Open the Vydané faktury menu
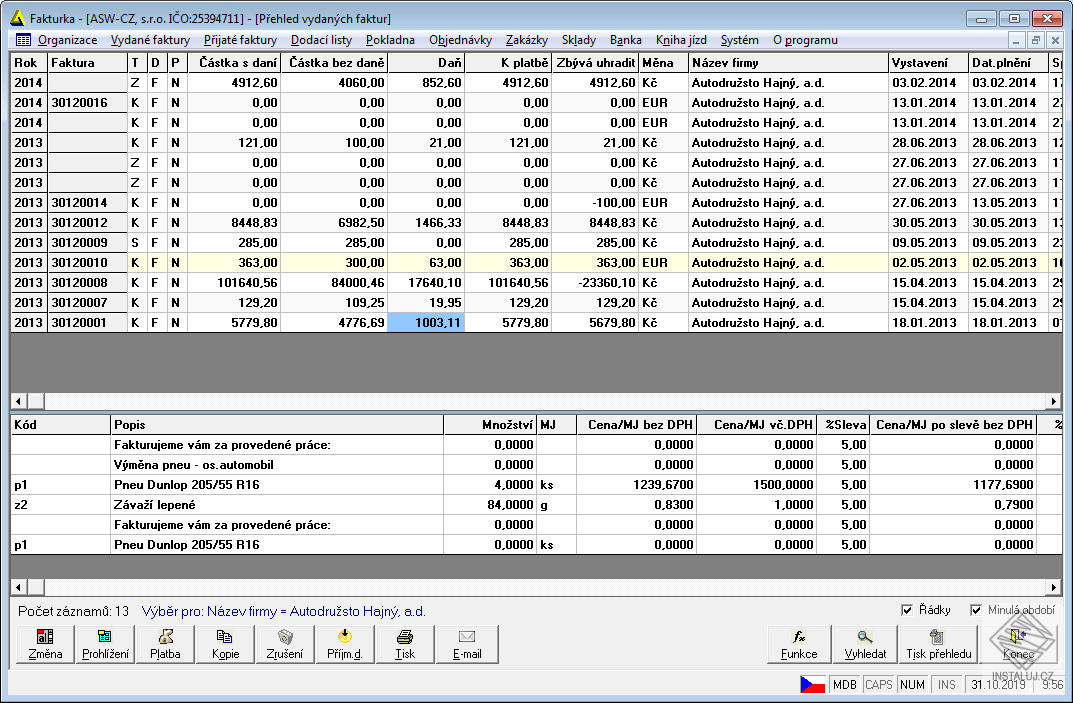Screen dimensions: 1073x703 (150, 40)
